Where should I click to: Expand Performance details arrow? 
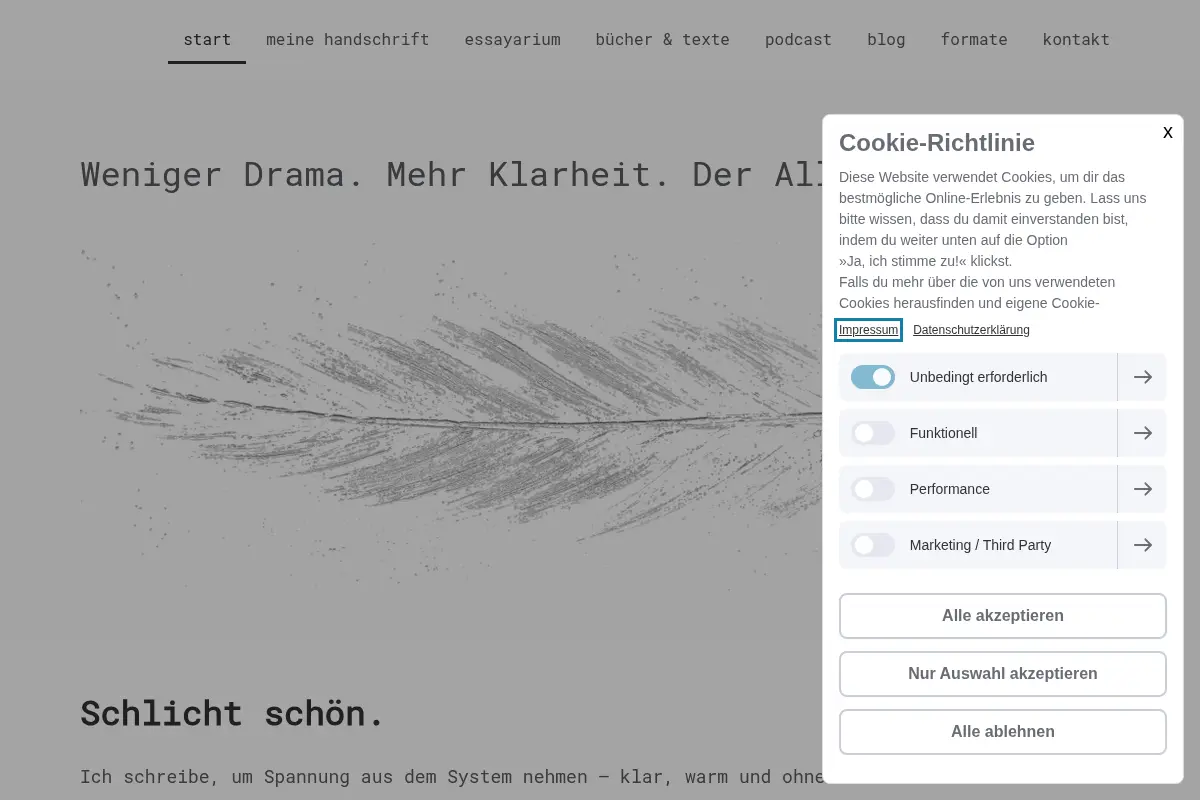pos(1142,489)
